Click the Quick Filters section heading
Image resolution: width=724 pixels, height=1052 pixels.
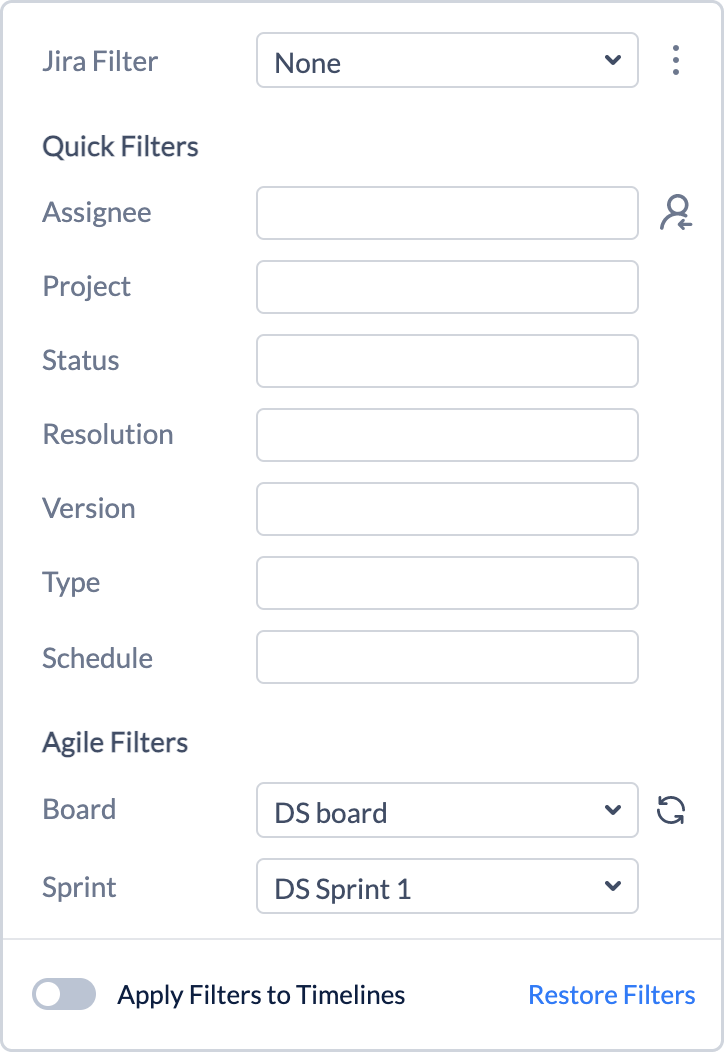click(120, 147)
